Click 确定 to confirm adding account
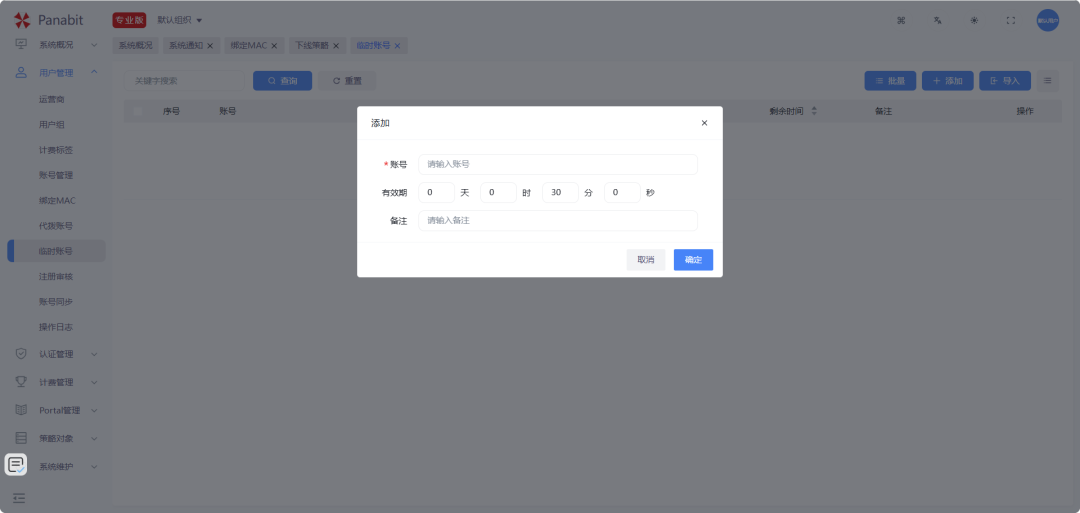 (x=693, y=260)
